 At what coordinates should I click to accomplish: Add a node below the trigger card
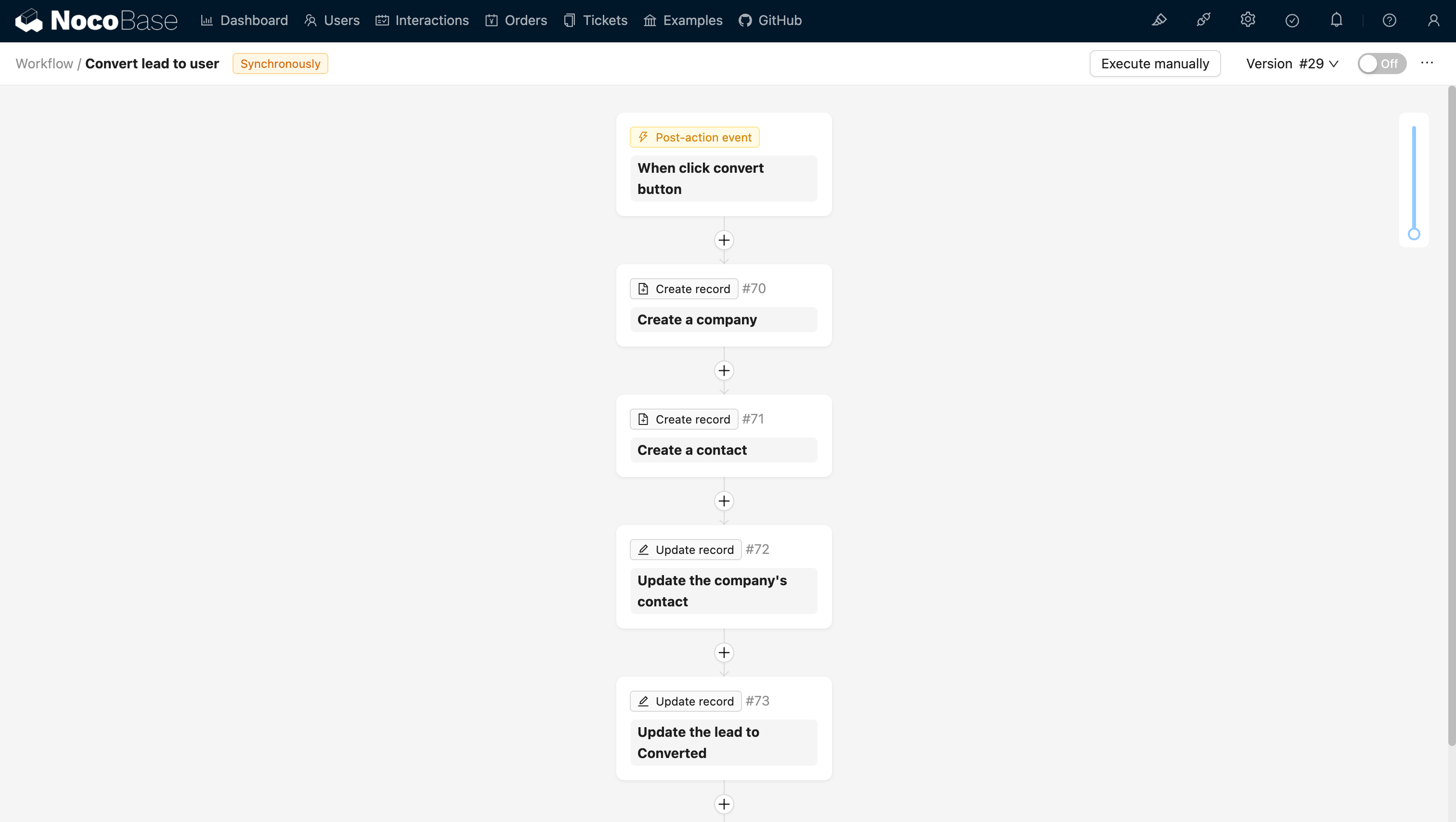724,240
